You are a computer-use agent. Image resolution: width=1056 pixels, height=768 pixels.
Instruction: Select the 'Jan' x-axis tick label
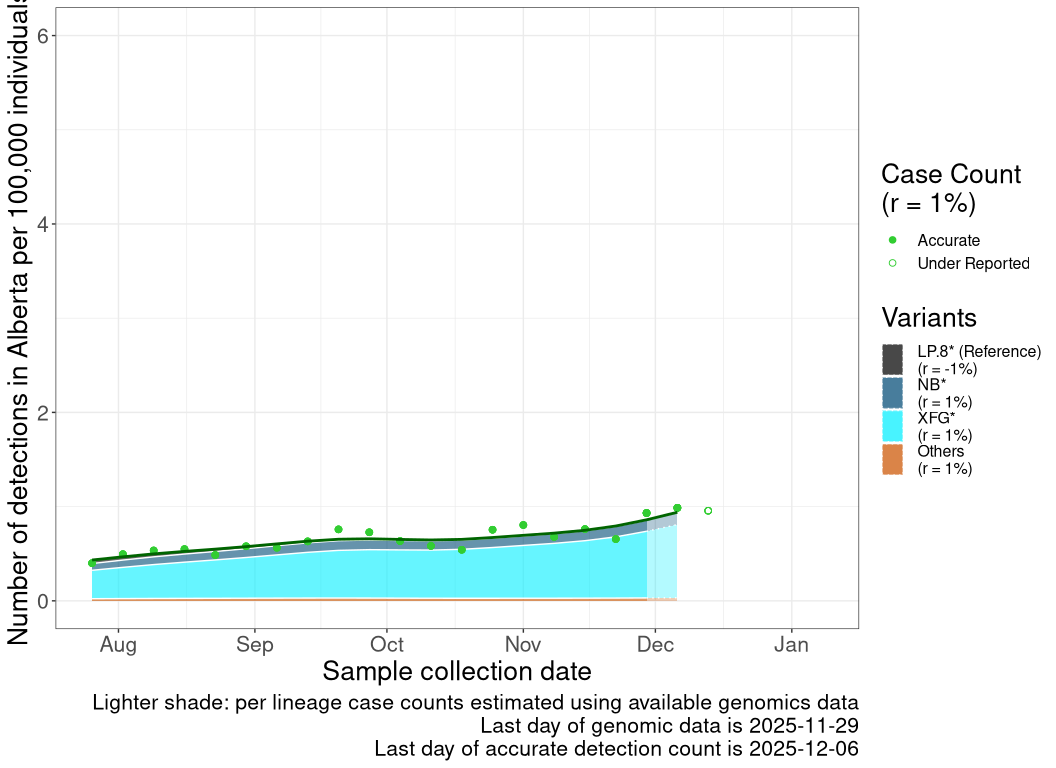point(791,645)
